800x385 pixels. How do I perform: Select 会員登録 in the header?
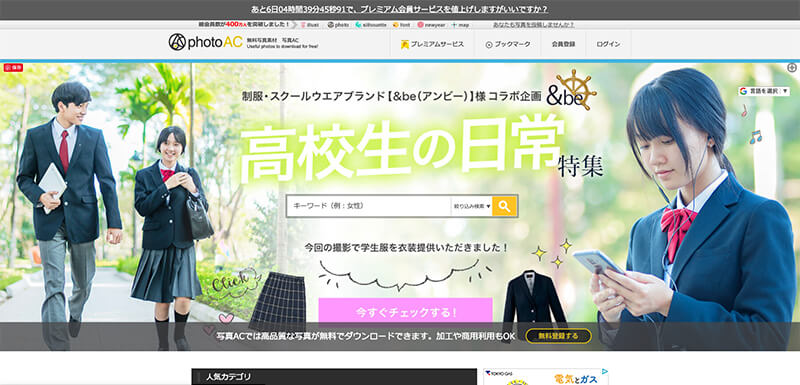click(x=563, y=44)
